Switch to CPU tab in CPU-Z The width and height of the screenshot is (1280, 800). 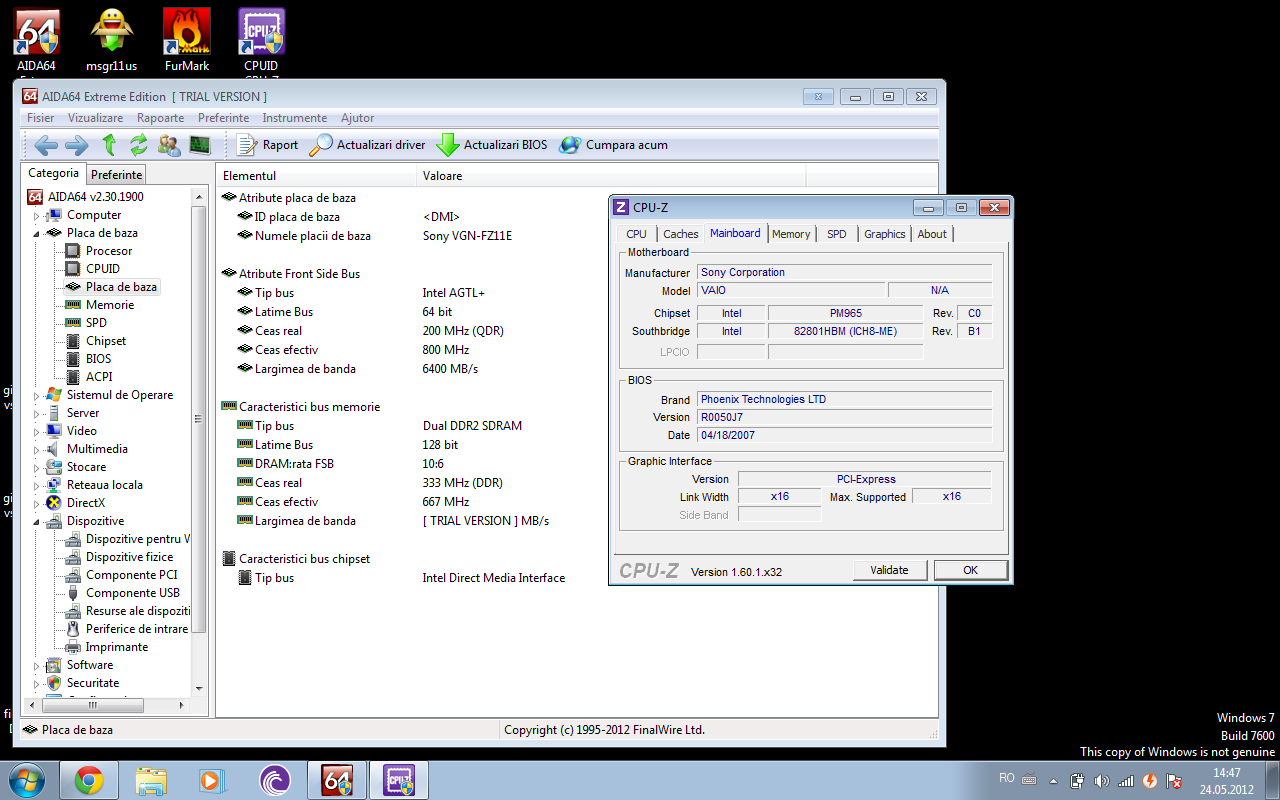pyautogui.click(x=636, y=234)
